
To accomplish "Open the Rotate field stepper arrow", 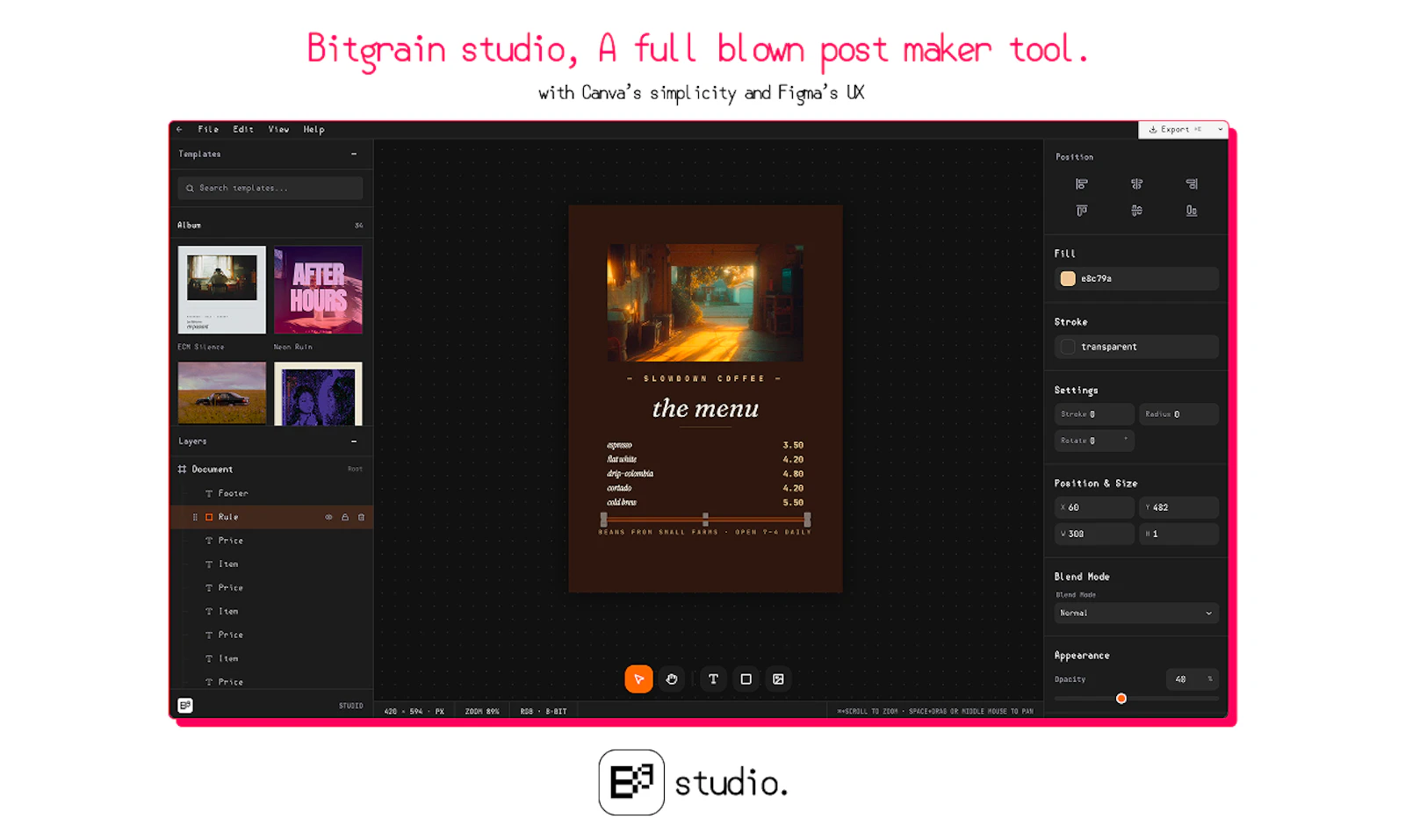I will pos(1126,439).
